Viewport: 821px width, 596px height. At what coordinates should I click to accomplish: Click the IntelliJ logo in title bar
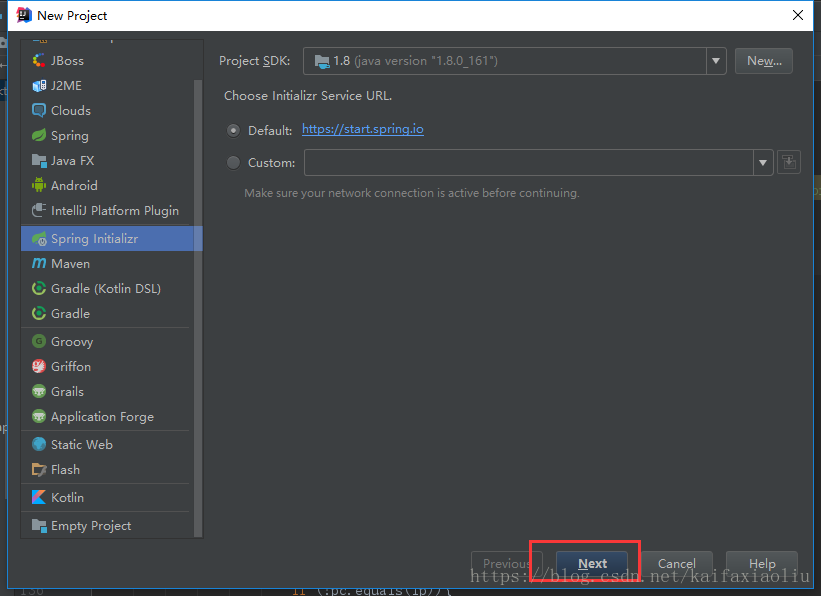pyautogui.click(x=24, y=16)
